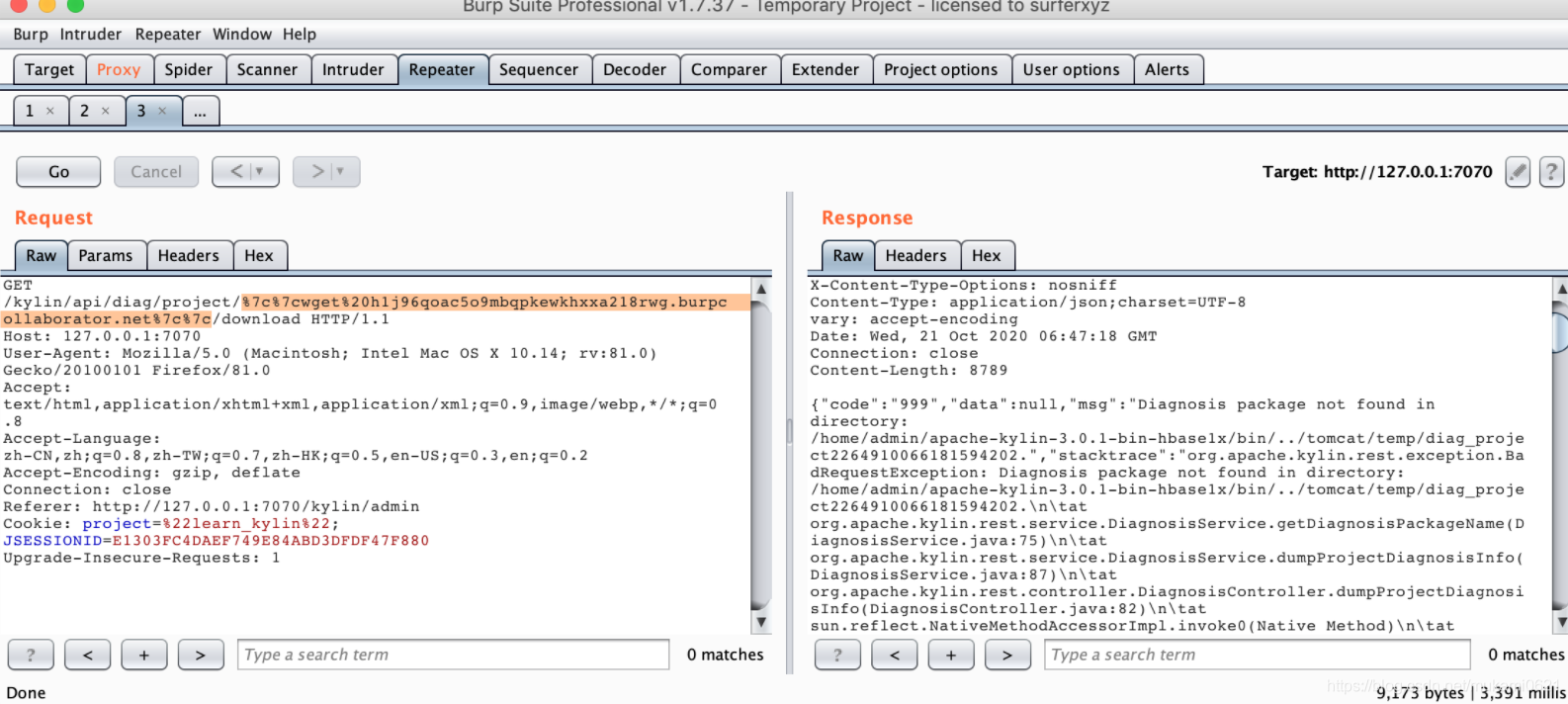This screenshot has height=704, width=1568.
Task: Click the request search plus button
Action: point(144,655)
